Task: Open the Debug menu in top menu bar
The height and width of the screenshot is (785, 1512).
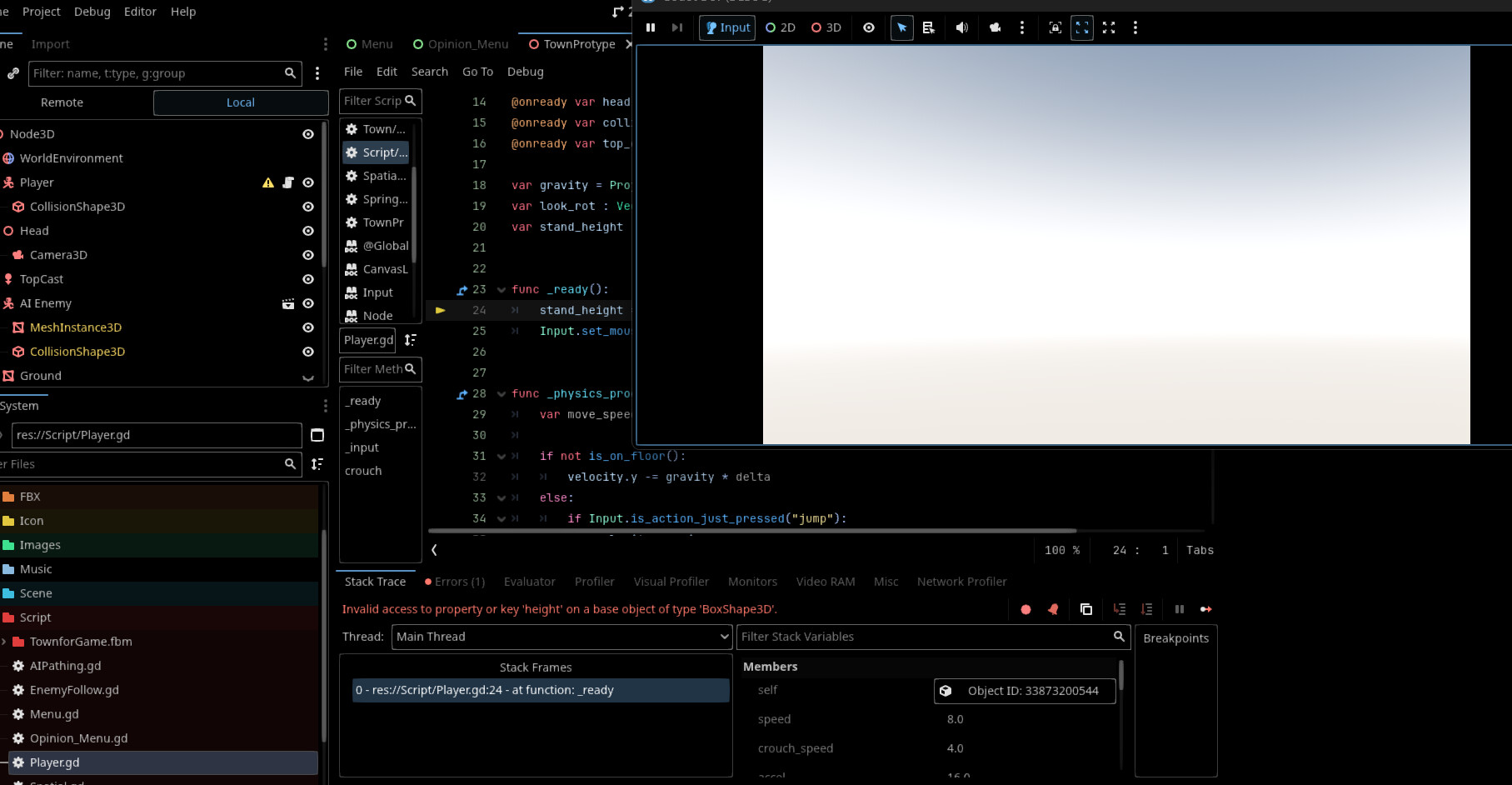Action: click(x=92, y=12)
